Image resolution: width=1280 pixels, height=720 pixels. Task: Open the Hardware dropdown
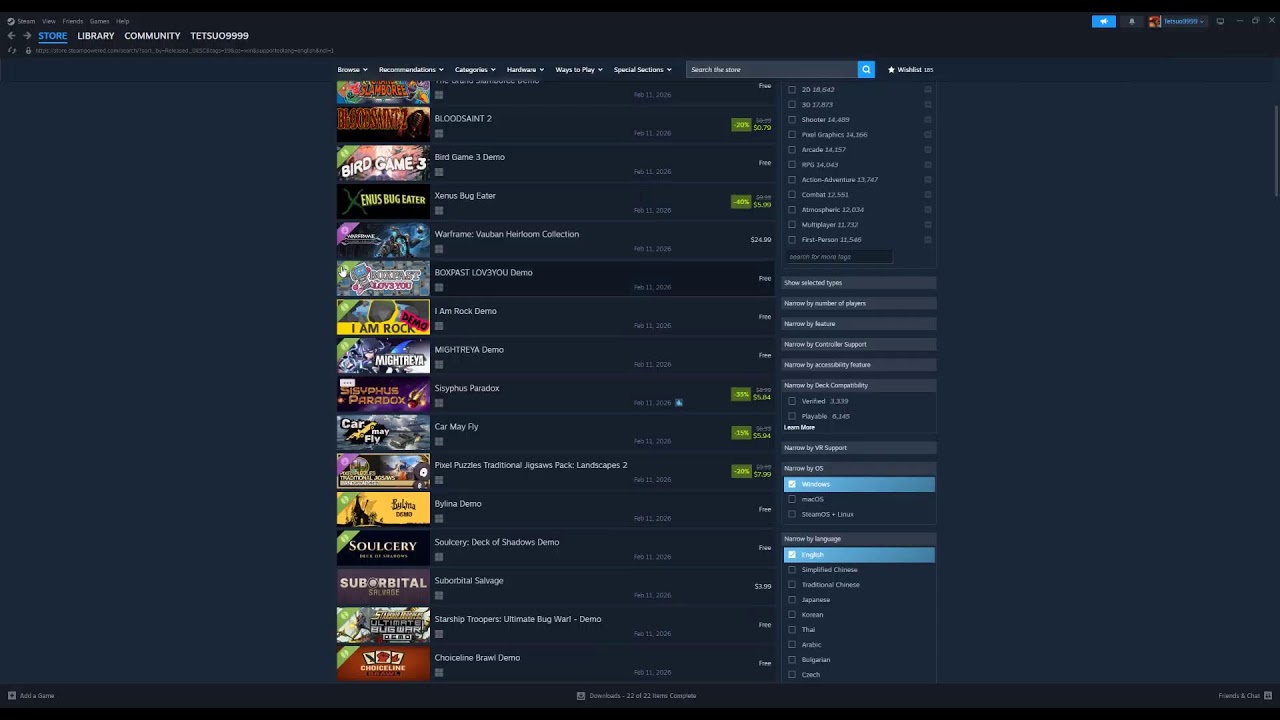tap(525, 70)
